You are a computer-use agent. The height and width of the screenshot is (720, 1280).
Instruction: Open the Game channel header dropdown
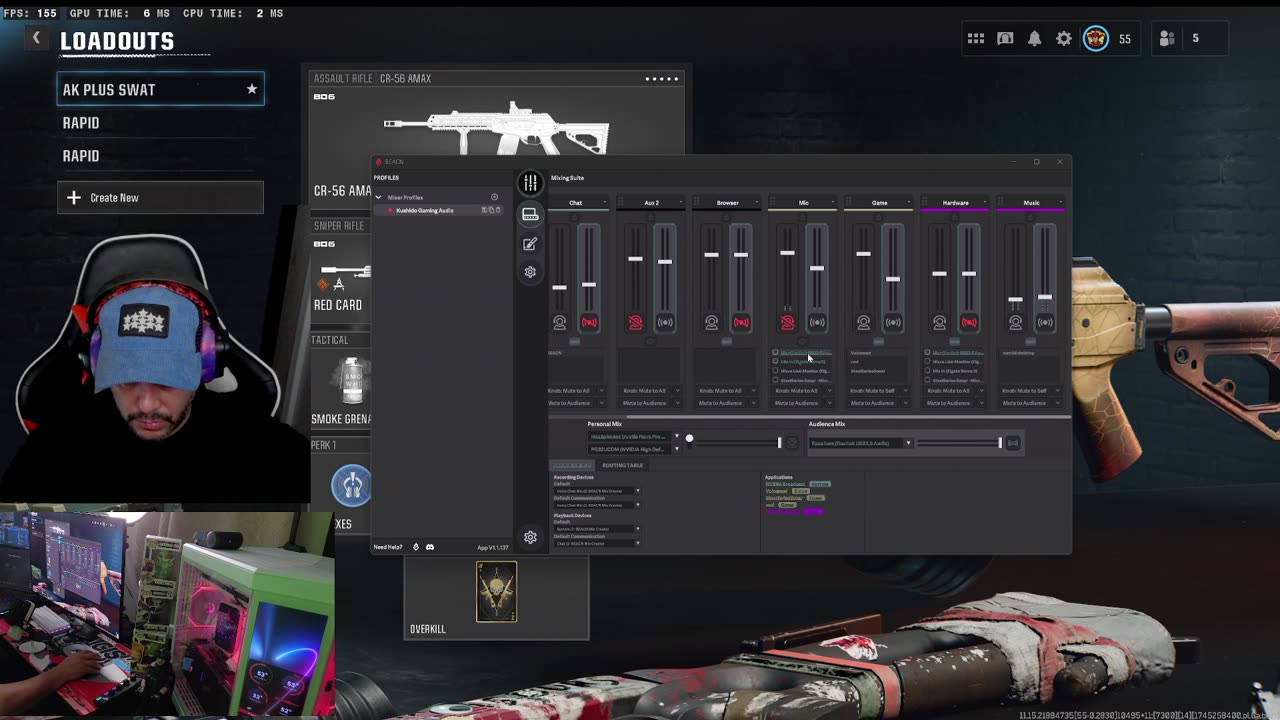[x=909, y=203]
